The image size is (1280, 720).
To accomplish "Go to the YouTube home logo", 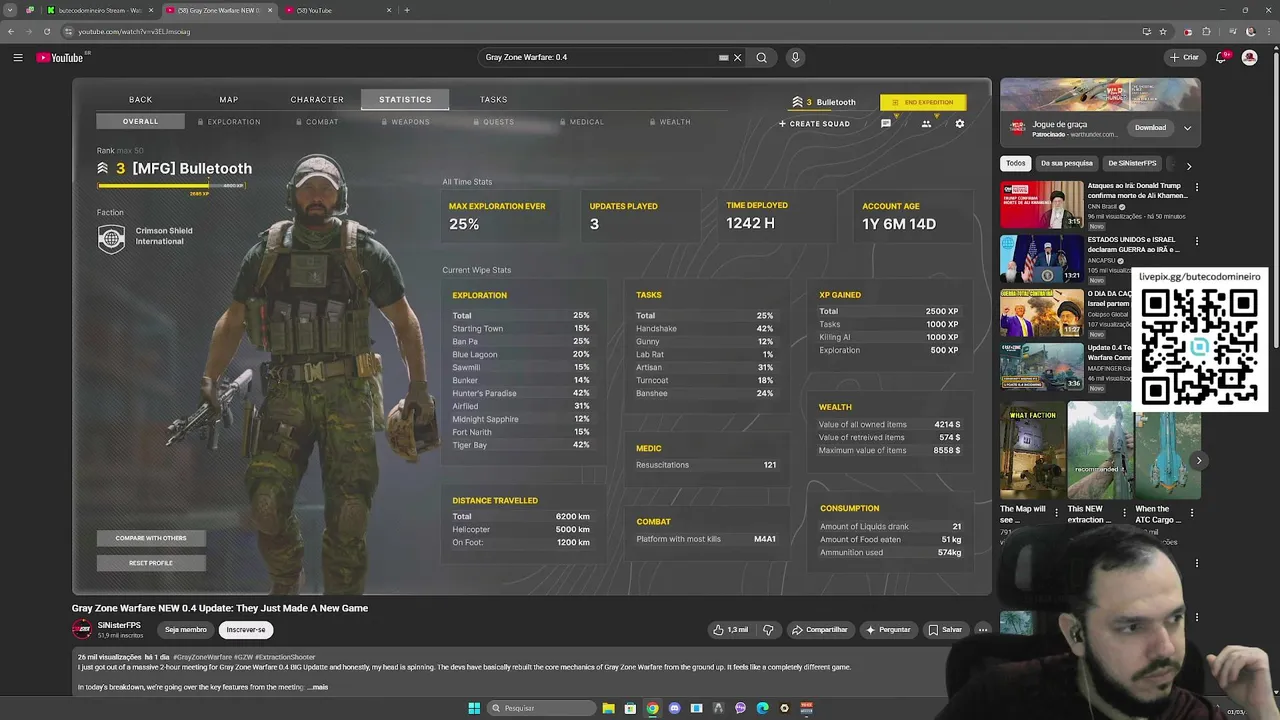I will click(x=60, y=58).
